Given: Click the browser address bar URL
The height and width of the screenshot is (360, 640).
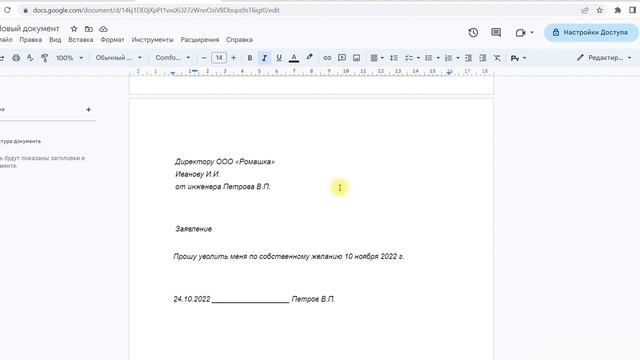Looking at the screenshot, I should point(156,10).
